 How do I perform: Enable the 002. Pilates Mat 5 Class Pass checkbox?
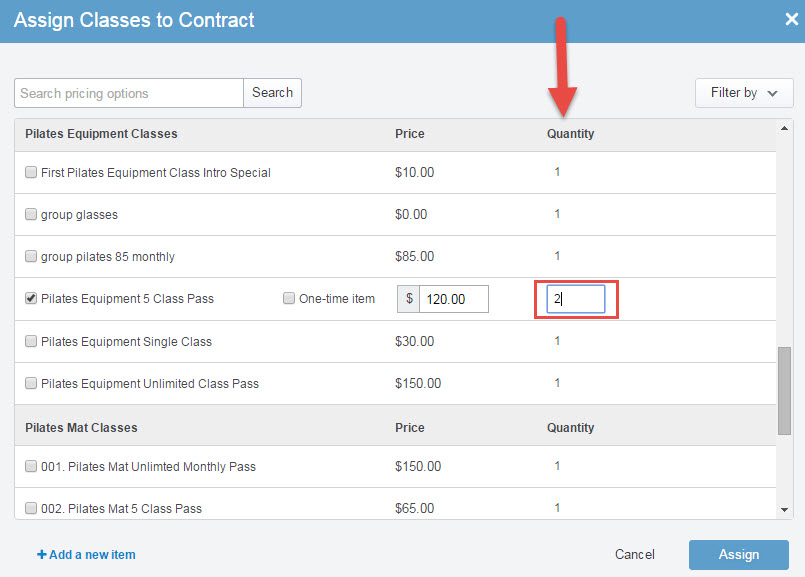pyautogui.click(x=30, y=507)
